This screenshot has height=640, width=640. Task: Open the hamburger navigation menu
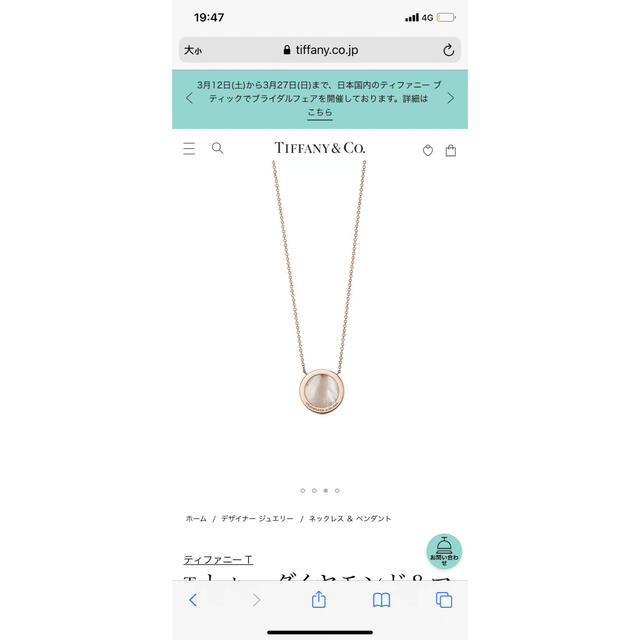[189, 149]
